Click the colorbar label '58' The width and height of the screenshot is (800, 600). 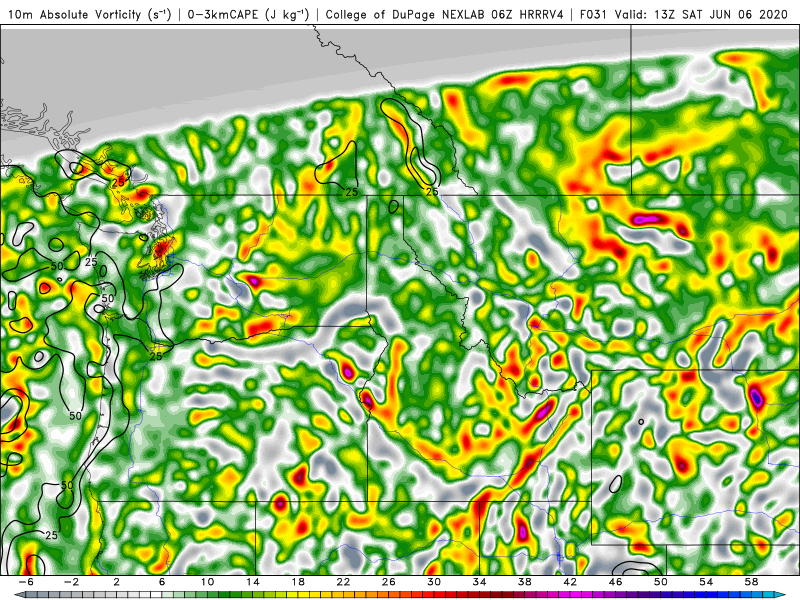(x=752, y=582)
